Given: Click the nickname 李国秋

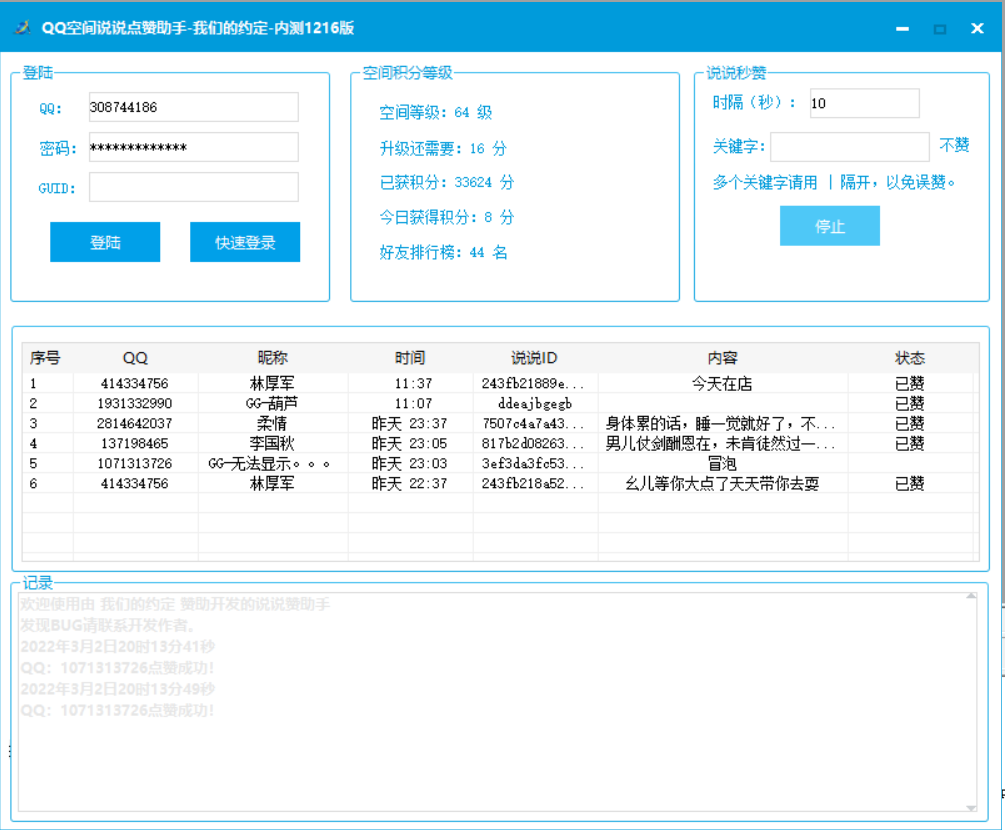Looking at the screenshot, I should point(272,444).
